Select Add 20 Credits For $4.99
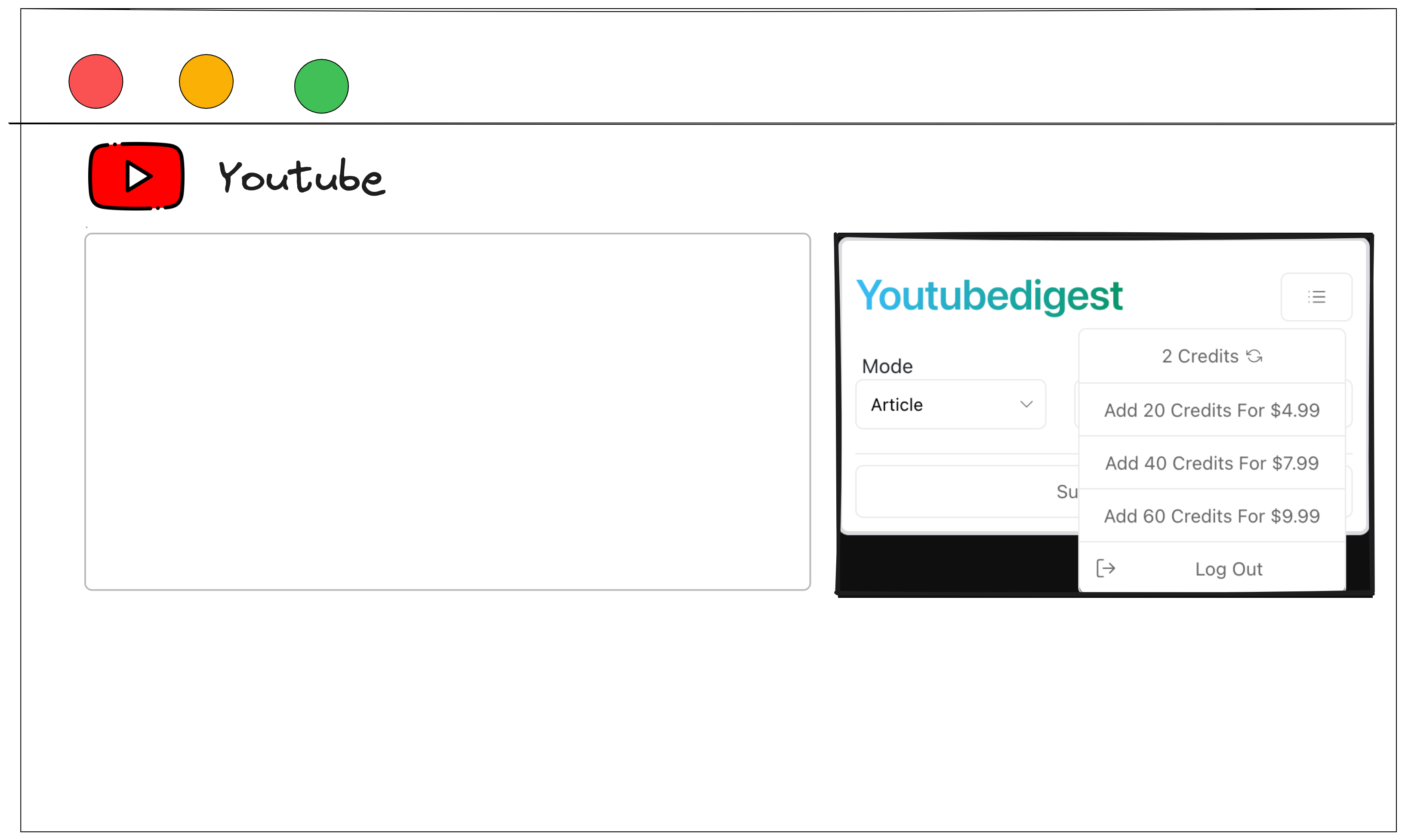The image size is (1405, 840). (1212, 410)
